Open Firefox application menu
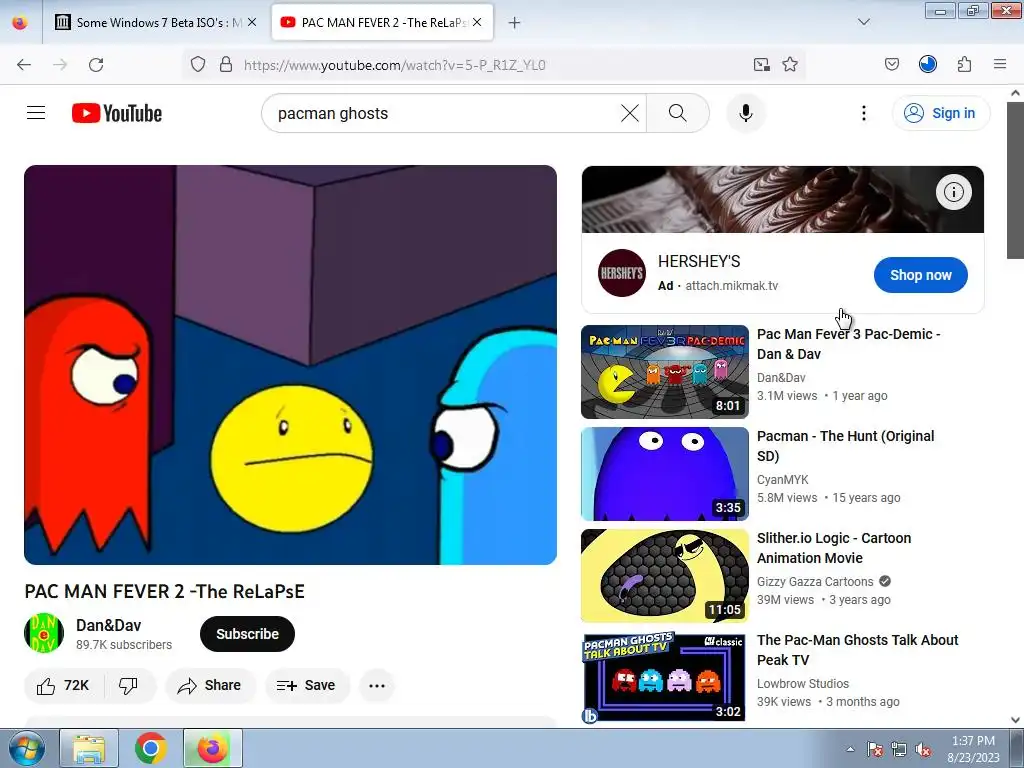Viewport: 1024px width, 768px height. pyautogui.click(x=999, y=65)
